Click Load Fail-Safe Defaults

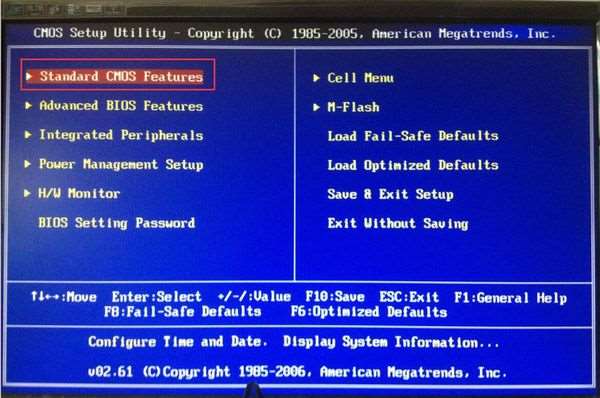tap(413, 136)
